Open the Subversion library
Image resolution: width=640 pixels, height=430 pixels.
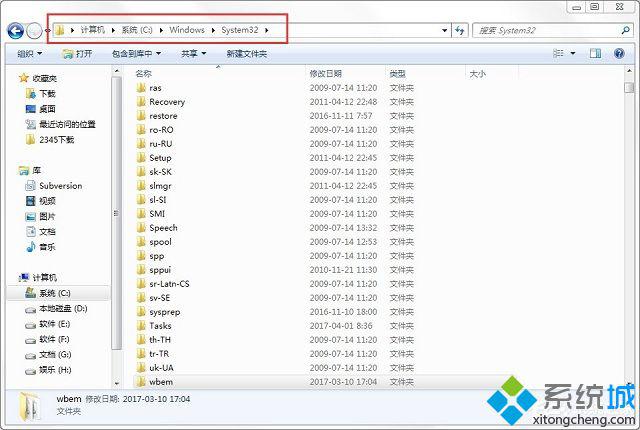coord(54,186)
